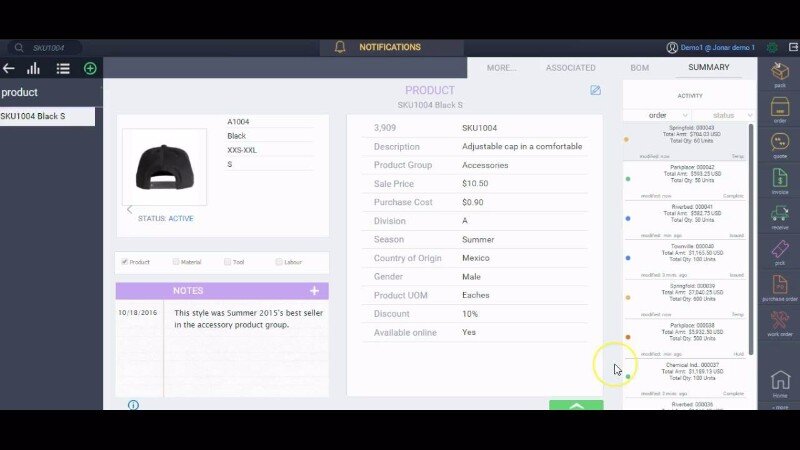Open the purchase order sidebar icon
The height and width of the screenshot is (450, 800).
[780, 288]
